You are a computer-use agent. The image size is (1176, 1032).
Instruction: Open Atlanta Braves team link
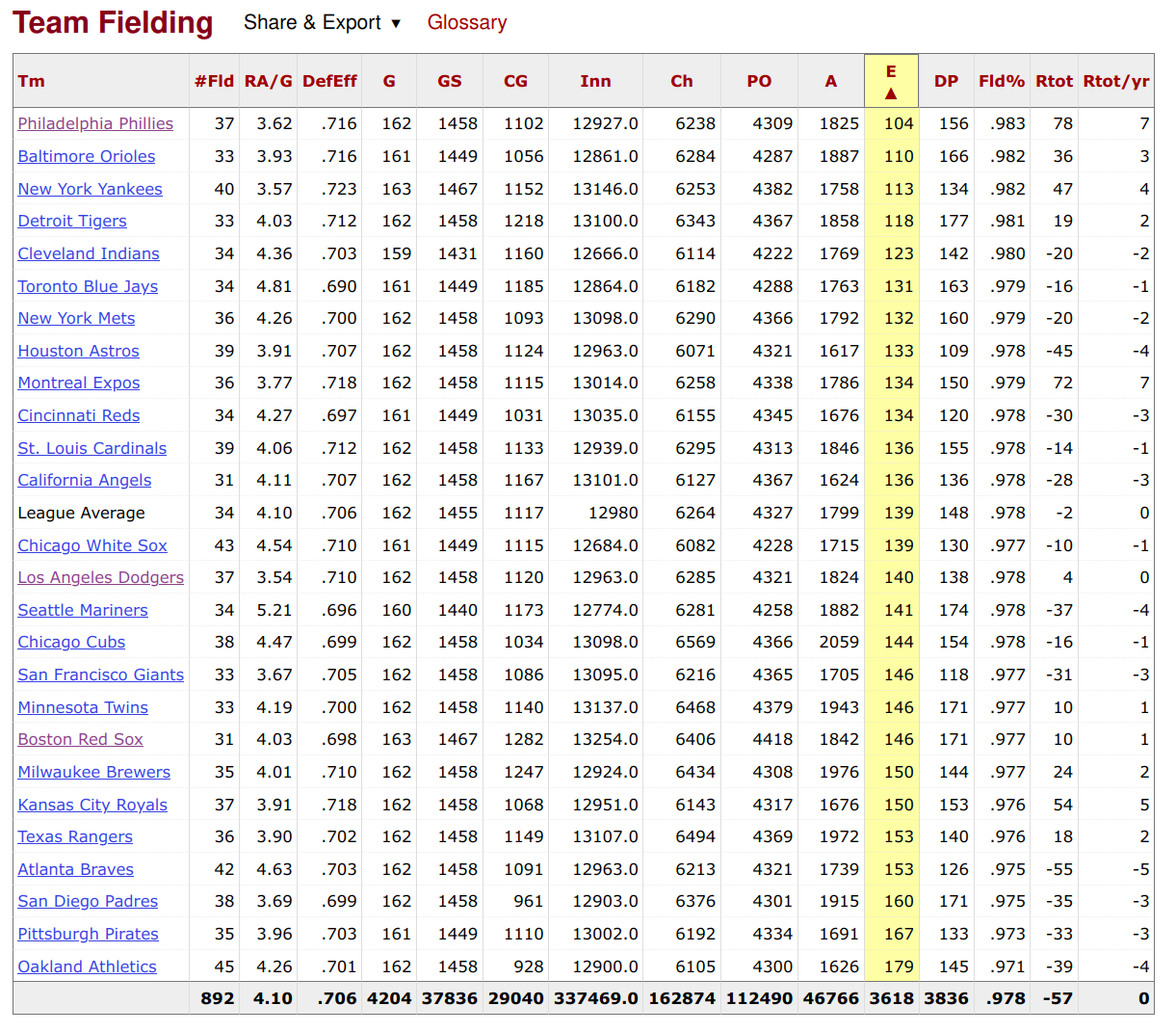76,869
